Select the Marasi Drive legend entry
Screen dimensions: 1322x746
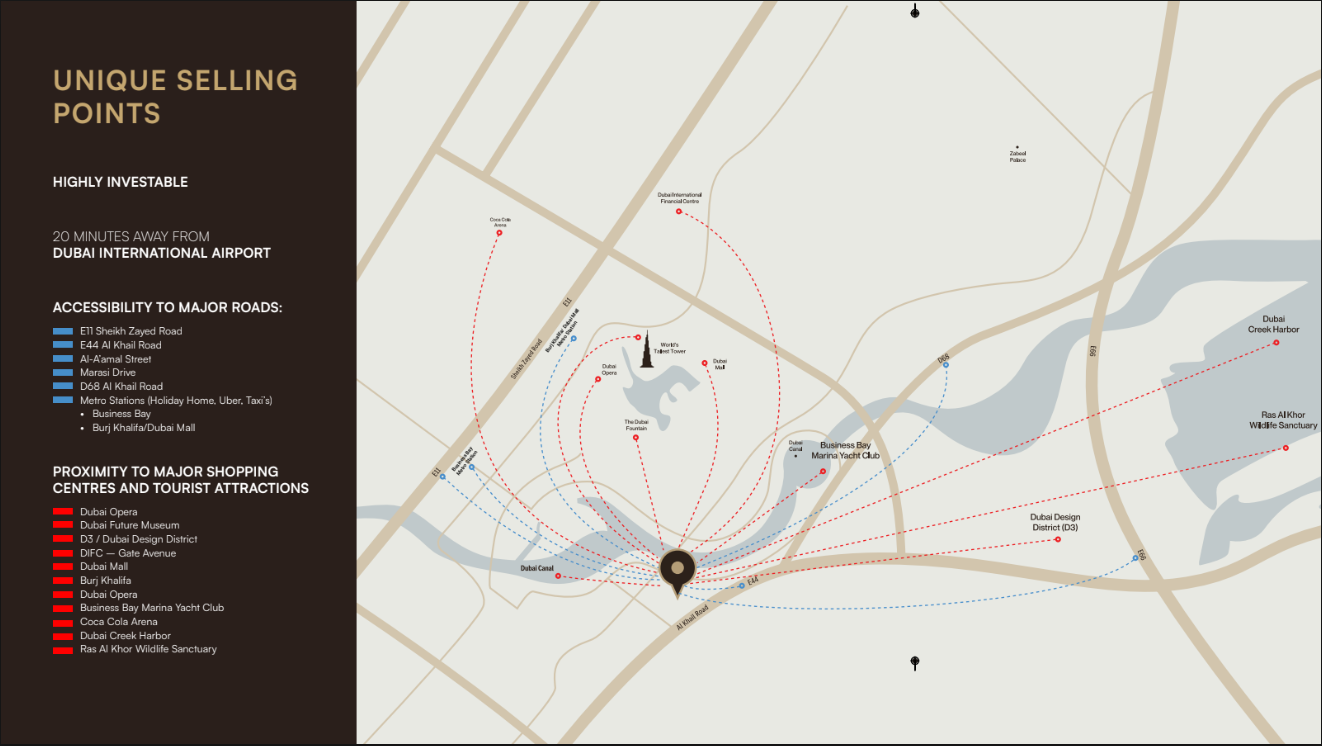pos(108,373)
